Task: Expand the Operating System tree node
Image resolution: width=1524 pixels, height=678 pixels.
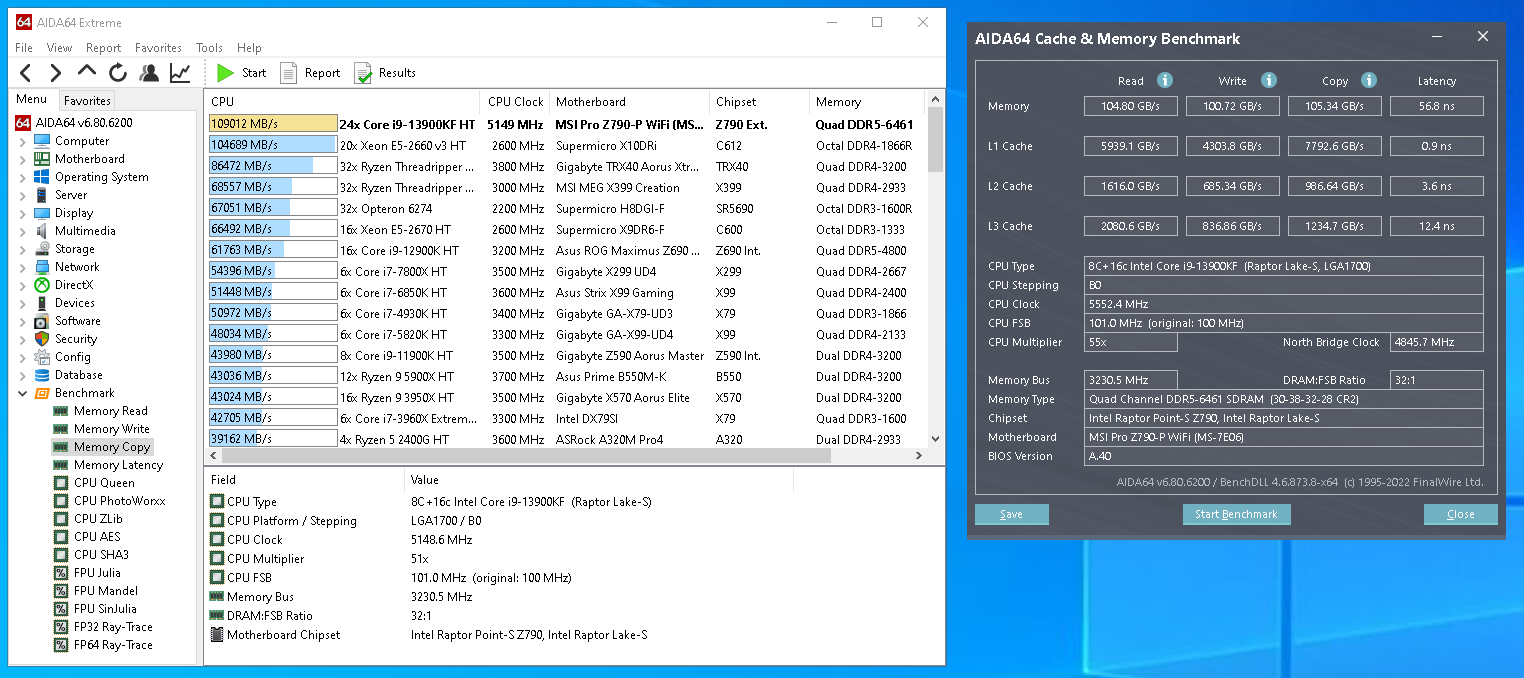Action: pyautogui.click(x=23, y=177)
